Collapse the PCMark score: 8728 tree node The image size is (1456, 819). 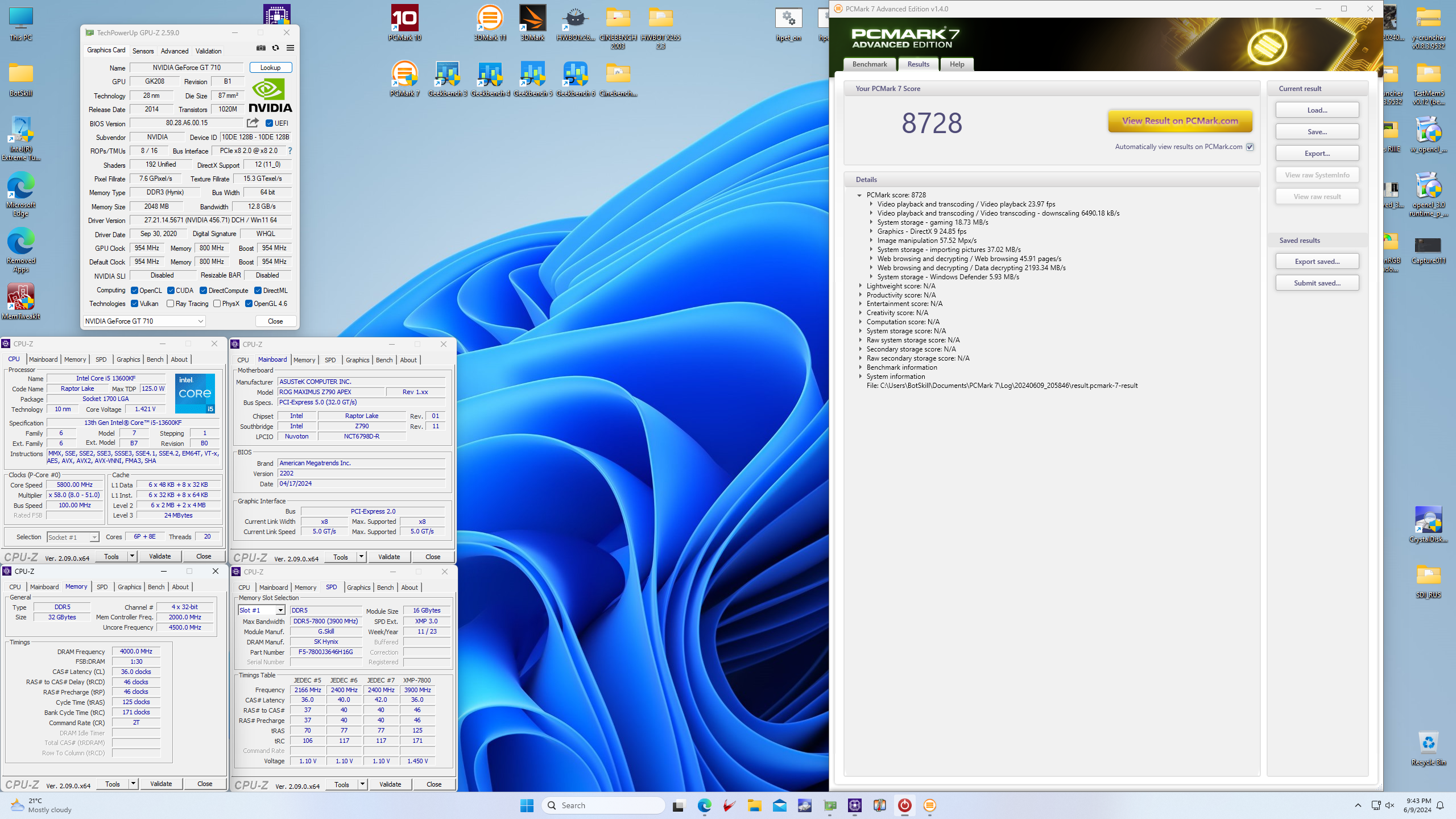pyautogui.click(x=859, y=195)
